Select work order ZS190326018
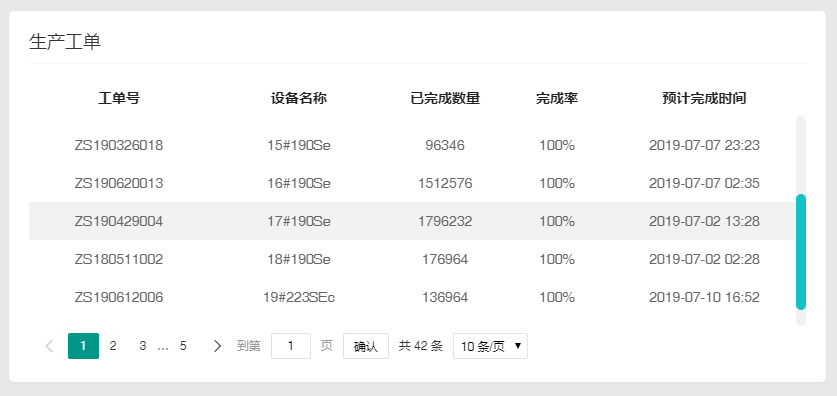 (x=119, y=145)
